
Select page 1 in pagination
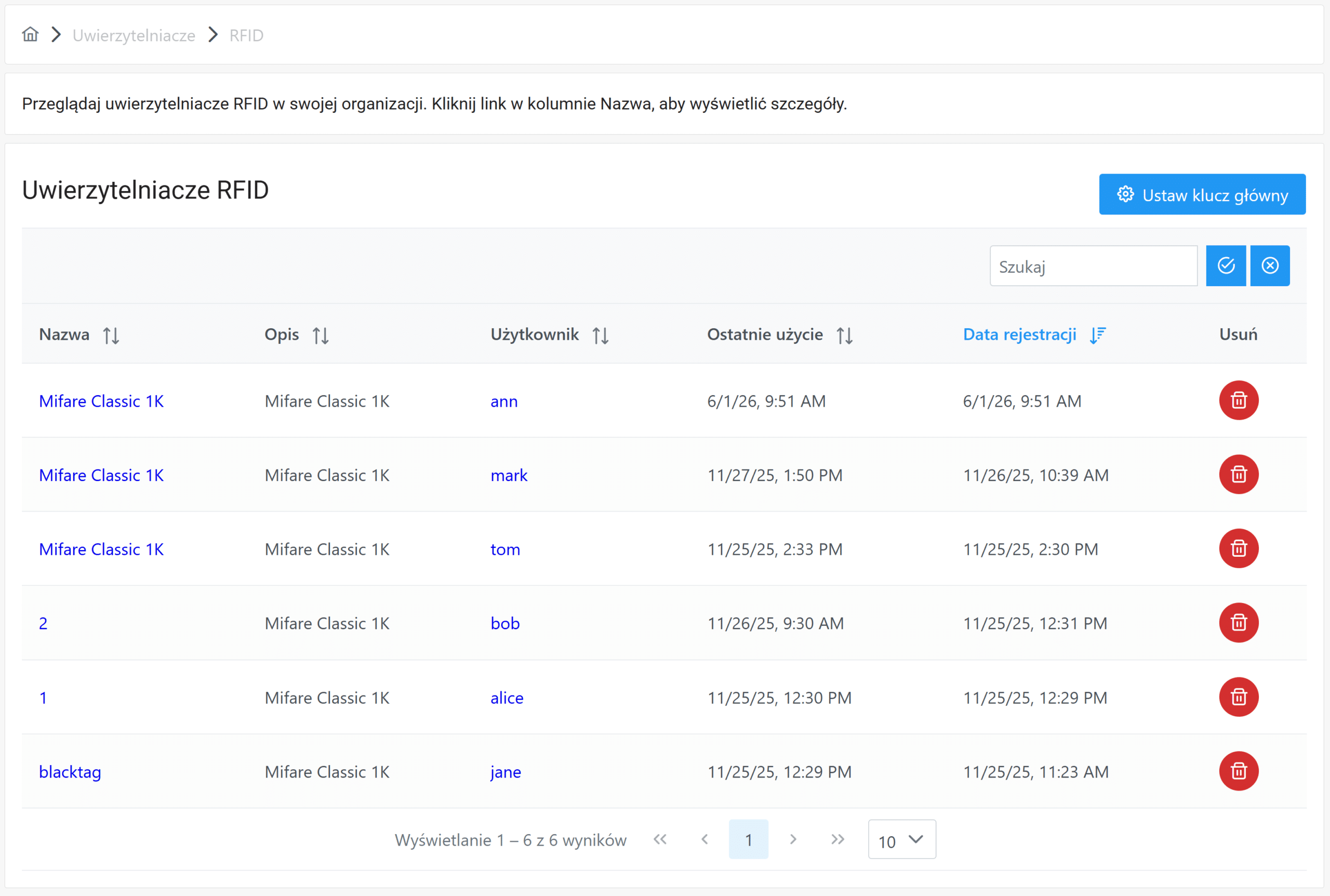[748, 839]
